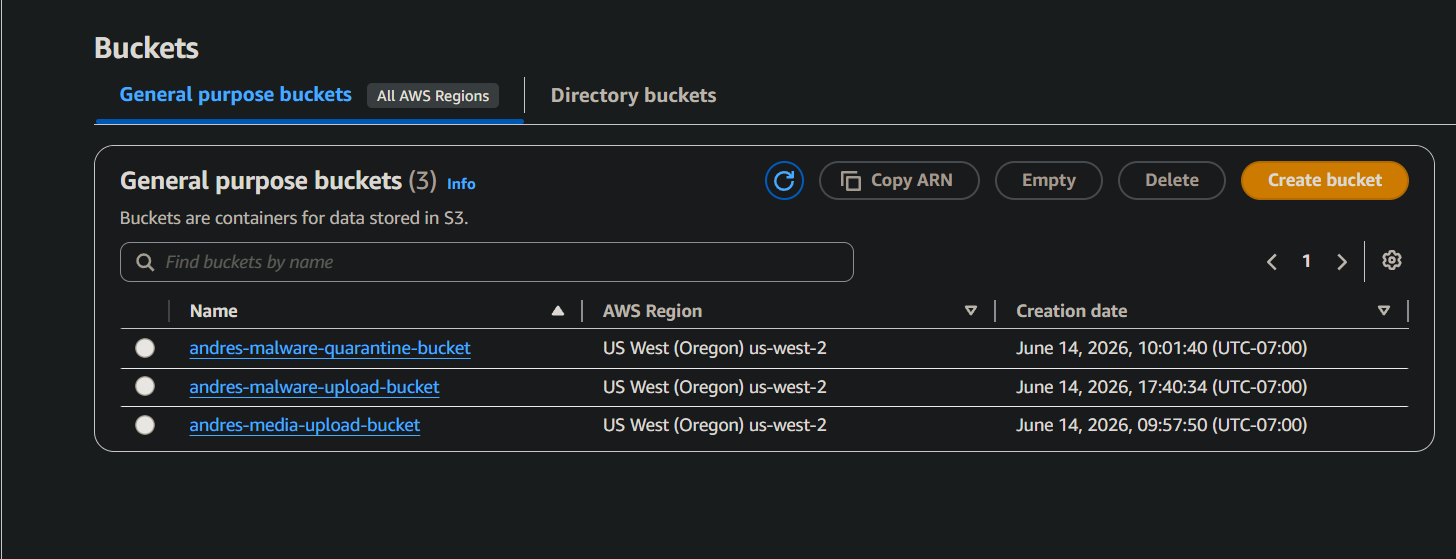The height and width of the screenshot is (559, 1456).
Task: Click region cell of andres-malware-upload-bucket row
Action: (715, 387)
